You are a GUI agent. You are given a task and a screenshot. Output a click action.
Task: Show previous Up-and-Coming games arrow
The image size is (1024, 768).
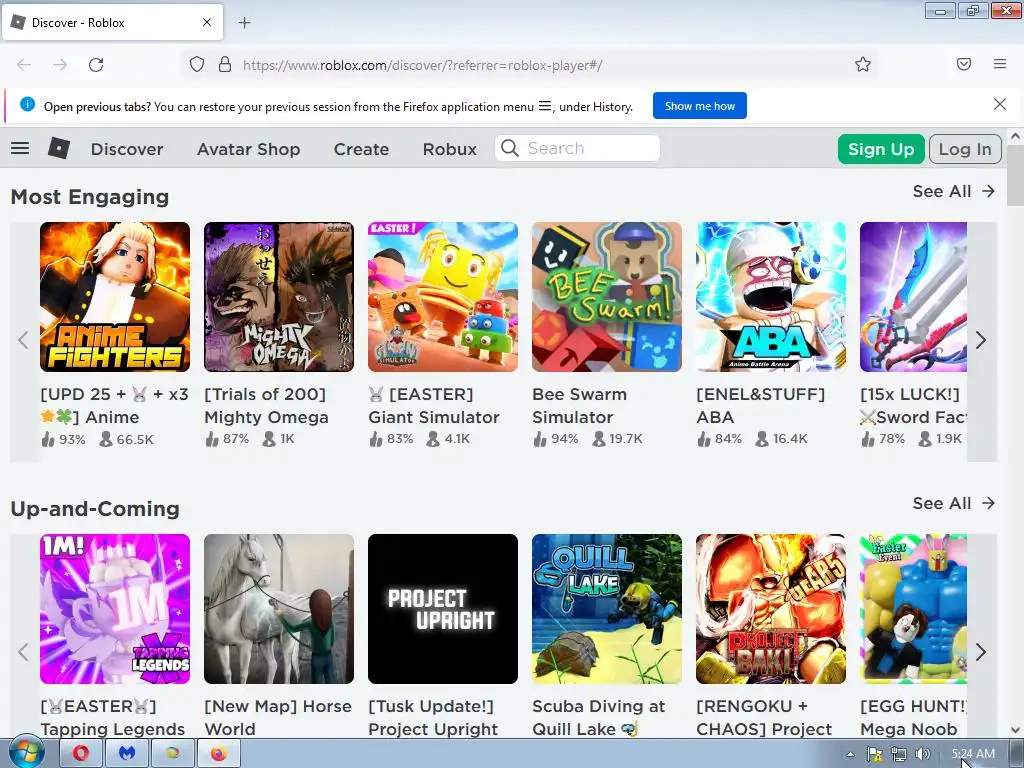click(24, 652)
